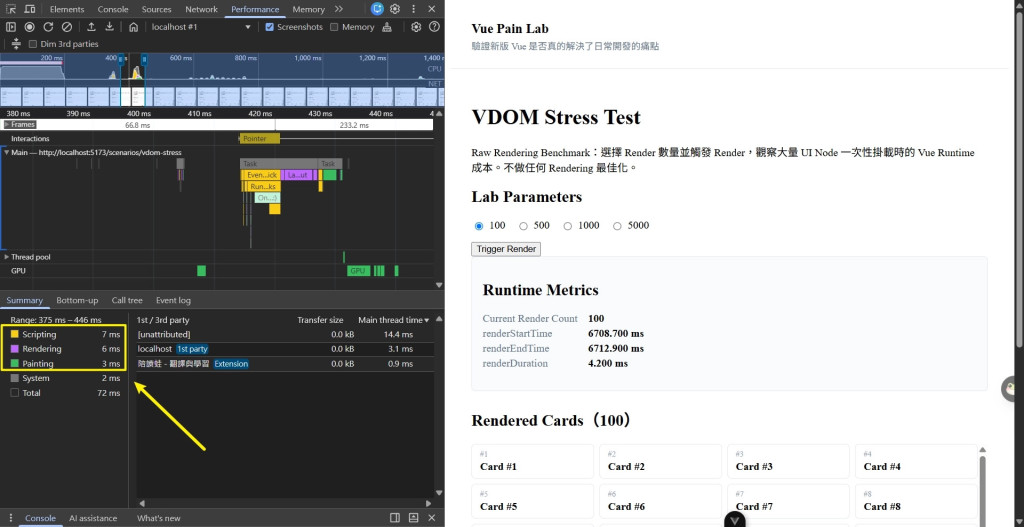Toggle the device toolbar icon

tap(30, 9)
